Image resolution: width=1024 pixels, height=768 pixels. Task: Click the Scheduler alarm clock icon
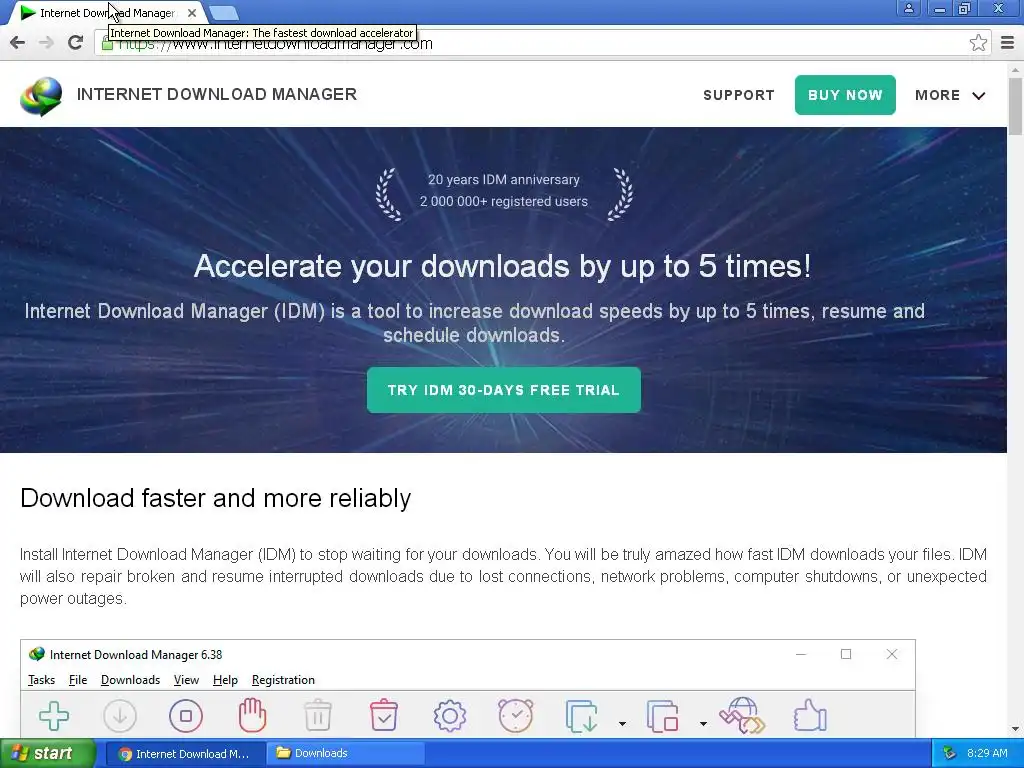[x=516, y=715]
